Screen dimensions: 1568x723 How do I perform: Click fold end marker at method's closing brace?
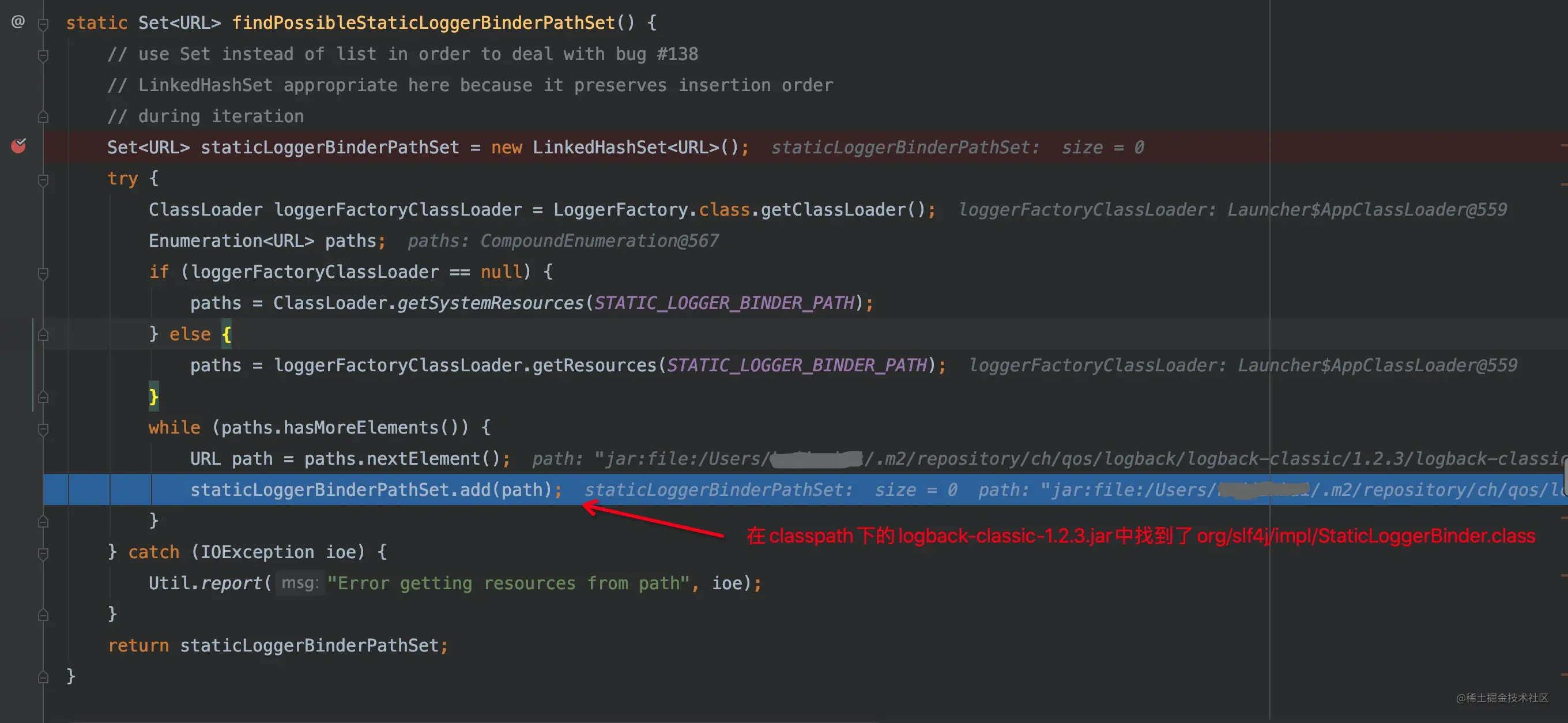(x=43, y=677)
